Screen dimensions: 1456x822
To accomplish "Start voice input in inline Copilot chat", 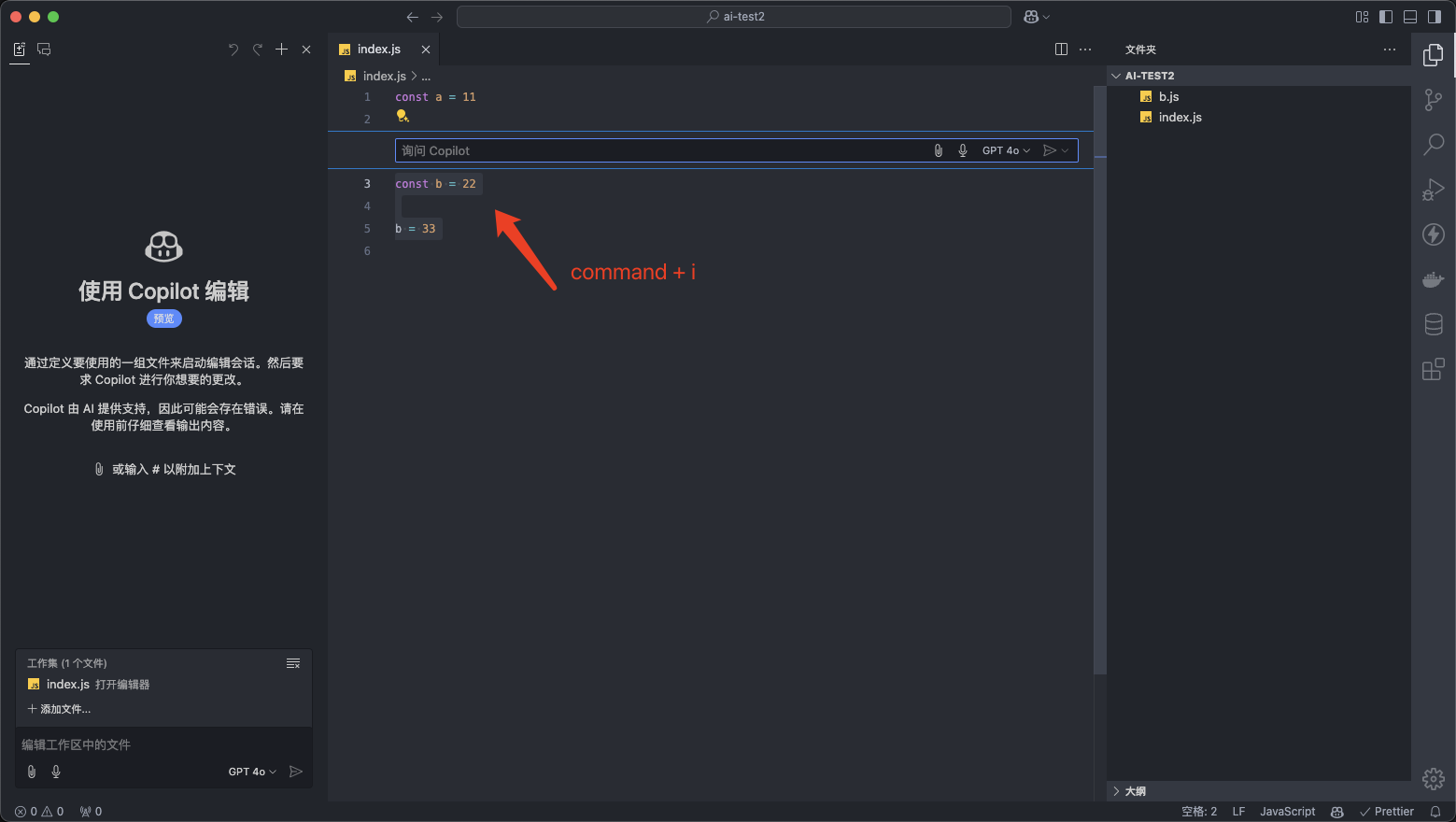I will tap(963, 150).
